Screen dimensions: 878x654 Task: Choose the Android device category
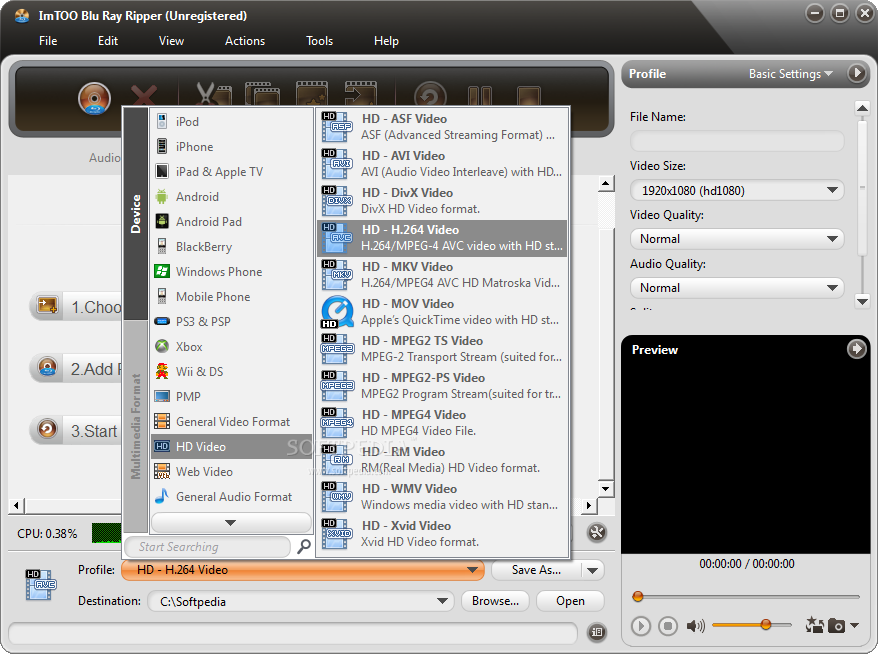pyautogui.click(x=231, y=197)
